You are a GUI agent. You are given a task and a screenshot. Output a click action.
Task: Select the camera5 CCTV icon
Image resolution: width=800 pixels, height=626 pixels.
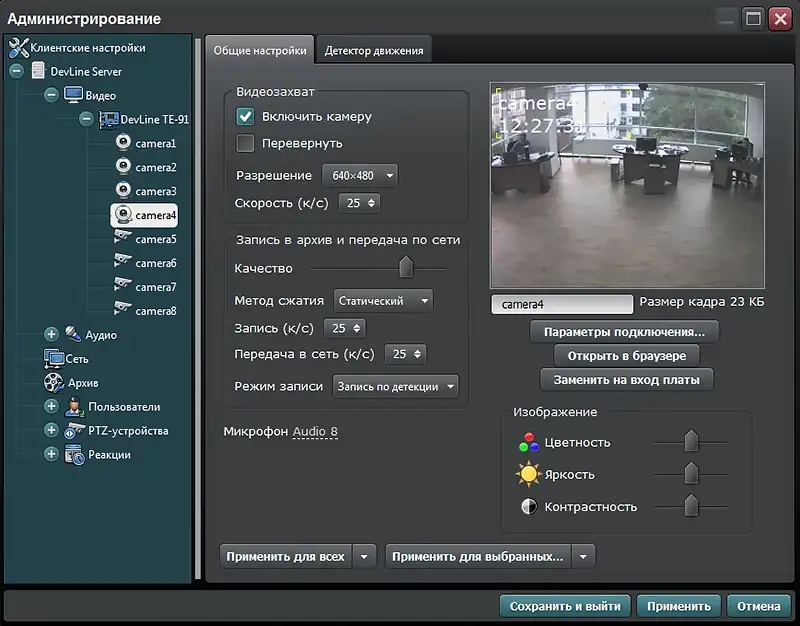[x=122, y=237]
